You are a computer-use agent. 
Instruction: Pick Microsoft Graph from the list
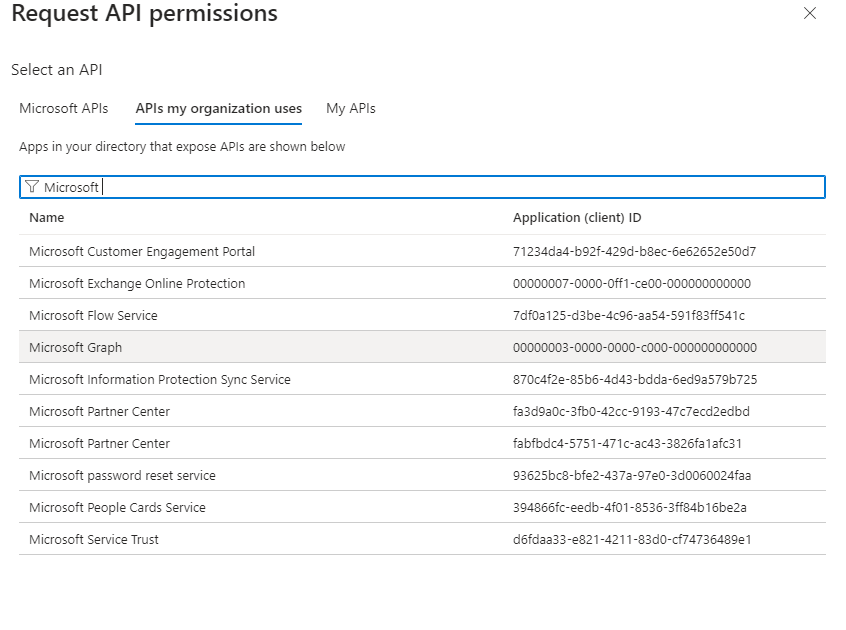[x=75, y=347]
